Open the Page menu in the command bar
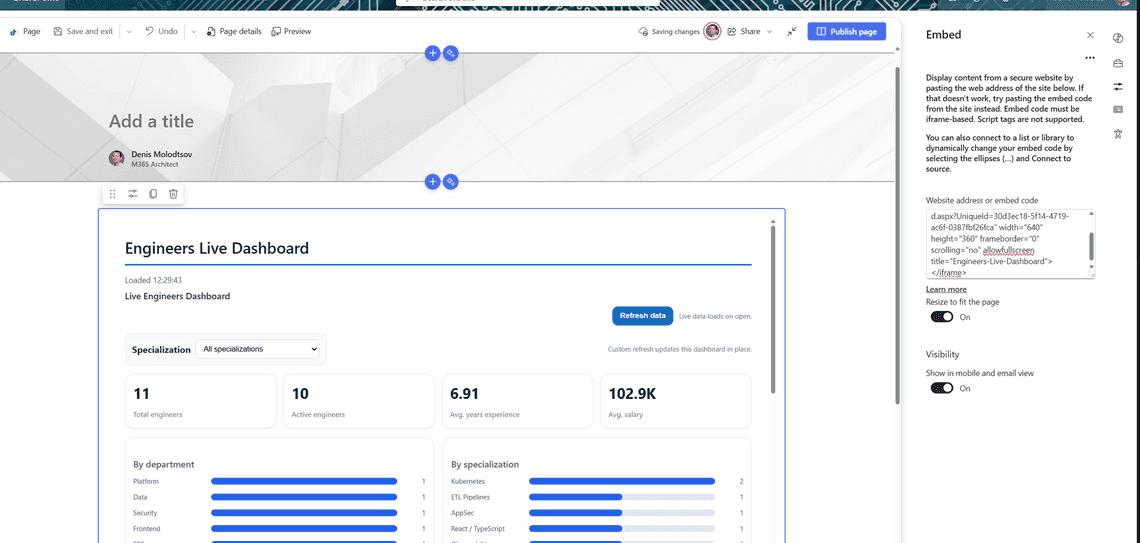Image resolution: width=1140 pixels, height=543 pixels. tap(25, 31)
